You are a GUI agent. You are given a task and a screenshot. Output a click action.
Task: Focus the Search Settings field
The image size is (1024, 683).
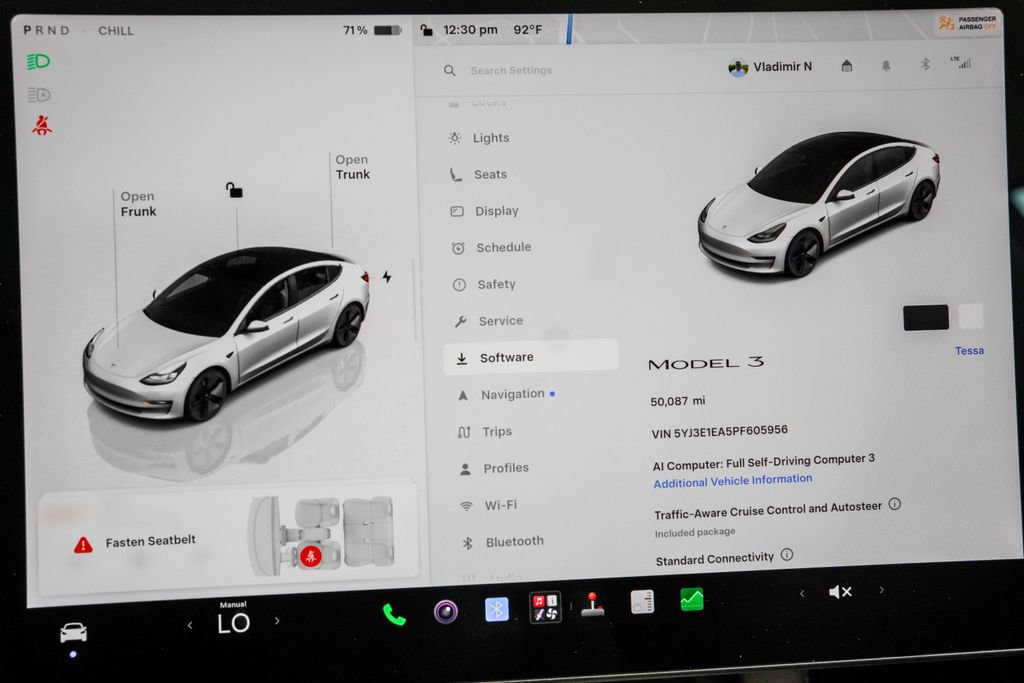511,70
